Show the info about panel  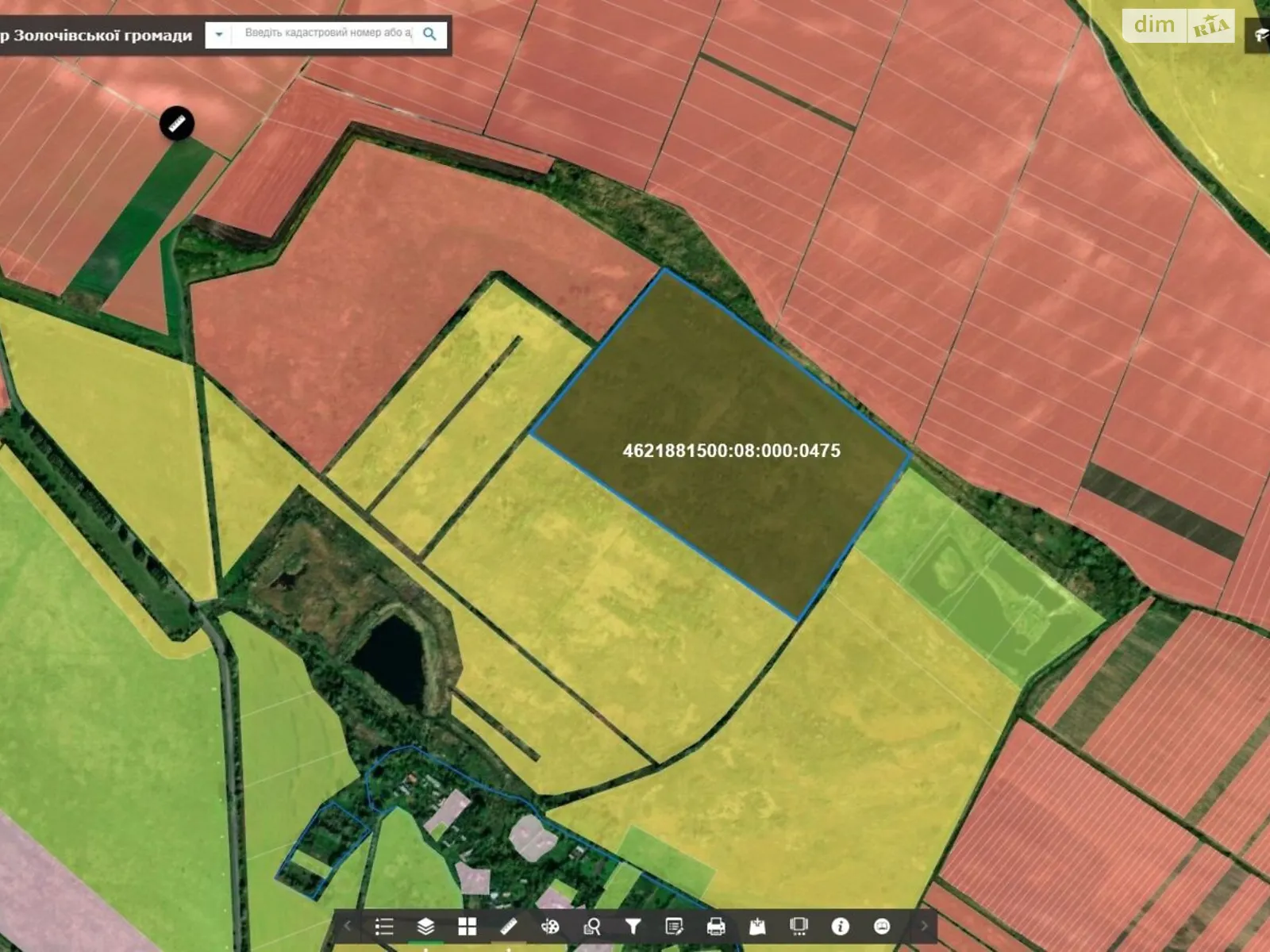coord(840,927)
